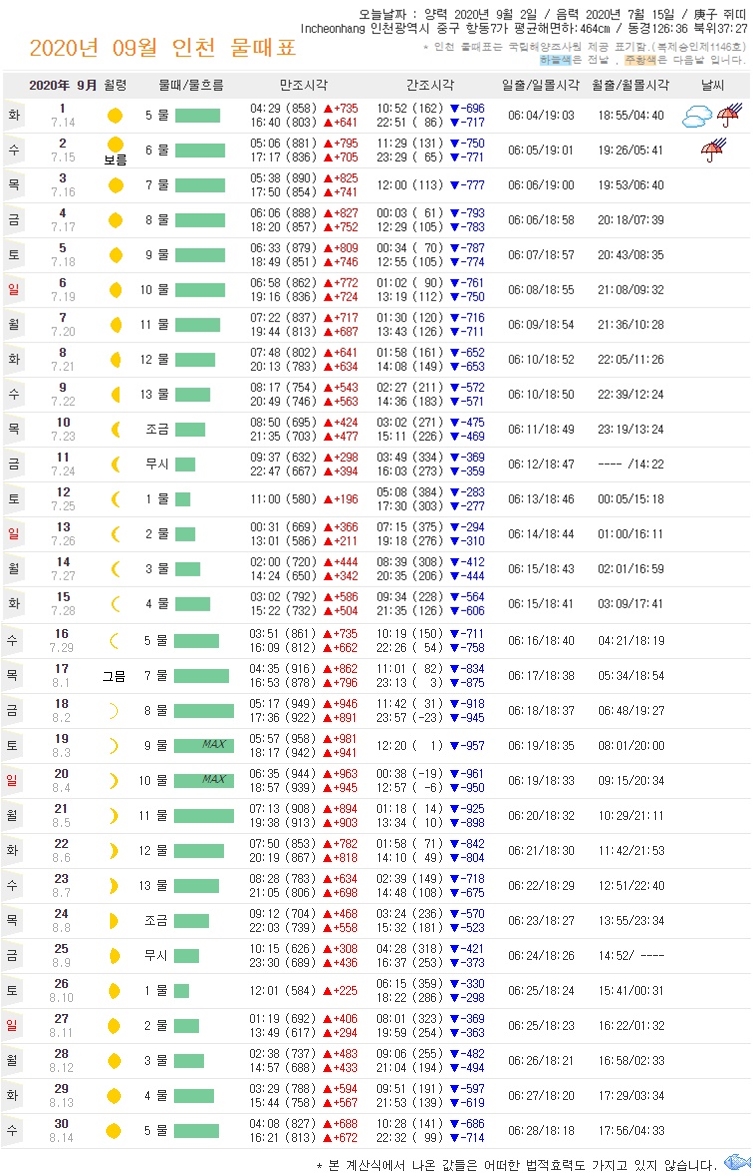
Task: Click the blue down arrow beside -777
Action: (x=454, y=185)
